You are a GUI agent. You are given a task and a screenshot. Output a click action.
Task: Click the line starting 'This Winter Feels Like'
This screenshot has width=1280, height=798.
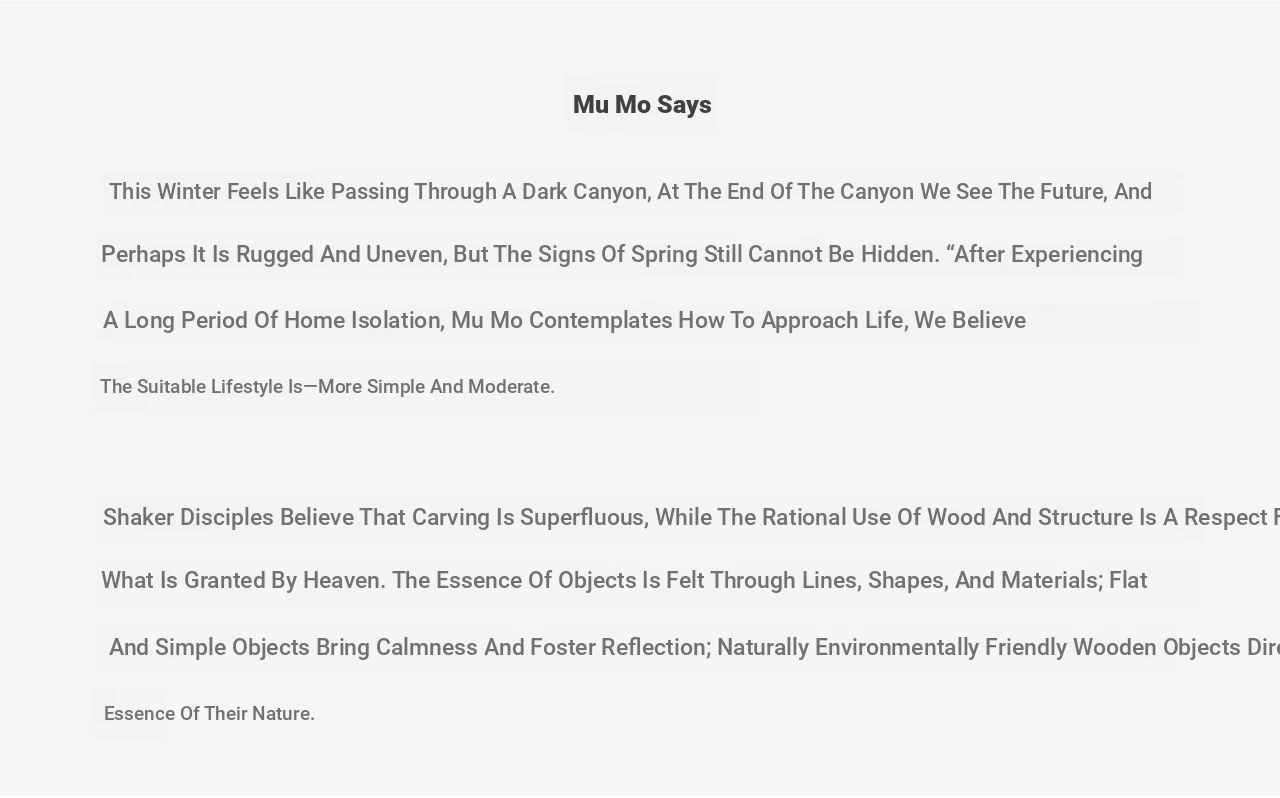tap(630, 191)
